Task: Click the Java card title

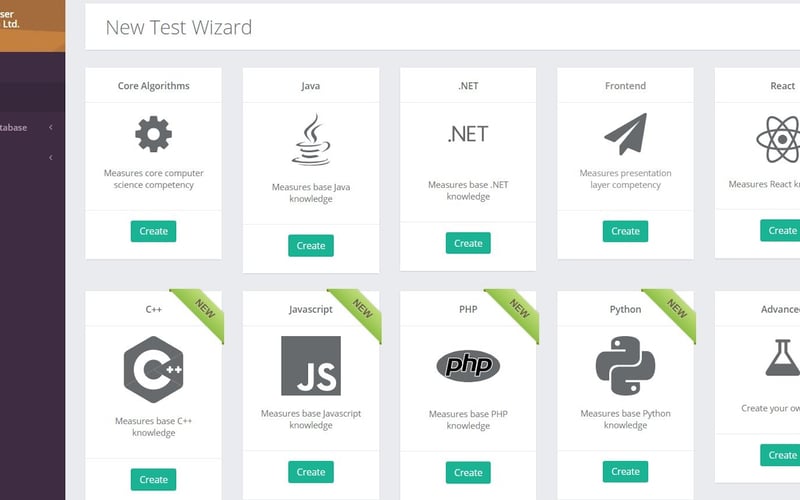Action: click(311, 86)
